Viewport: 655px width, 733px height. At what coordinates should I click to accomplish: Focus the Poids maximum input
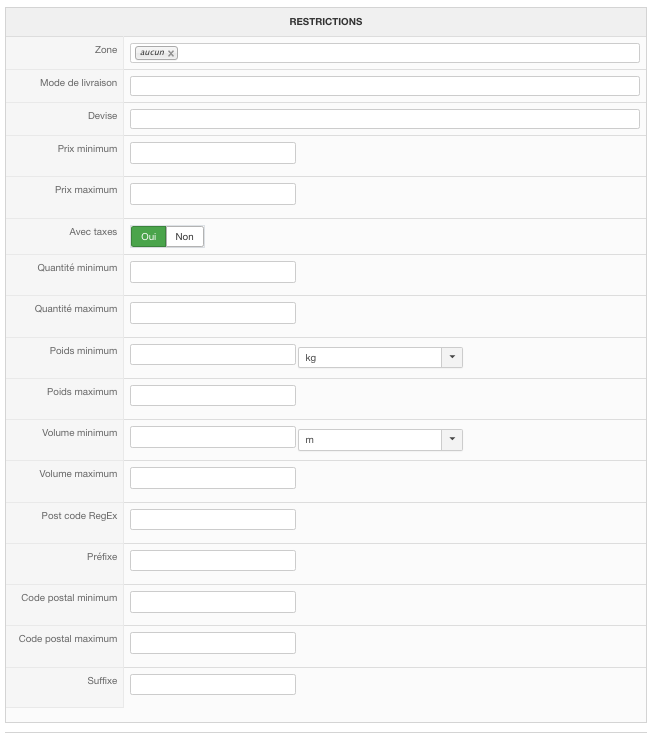(213, 396)
